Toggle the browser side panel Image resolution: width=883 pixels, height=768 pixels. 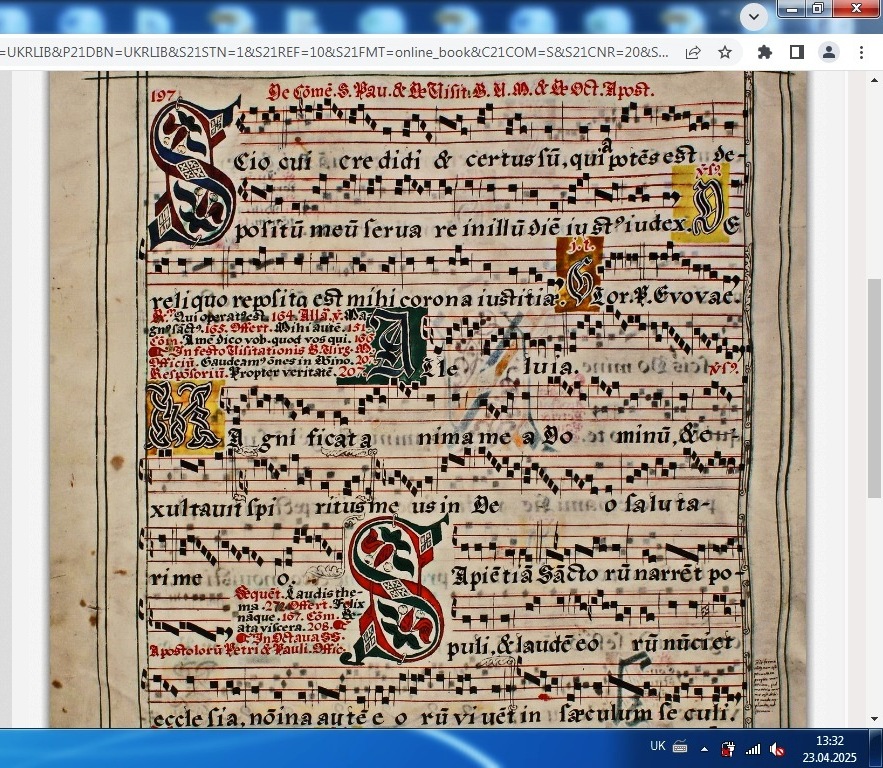pos(797,52)
